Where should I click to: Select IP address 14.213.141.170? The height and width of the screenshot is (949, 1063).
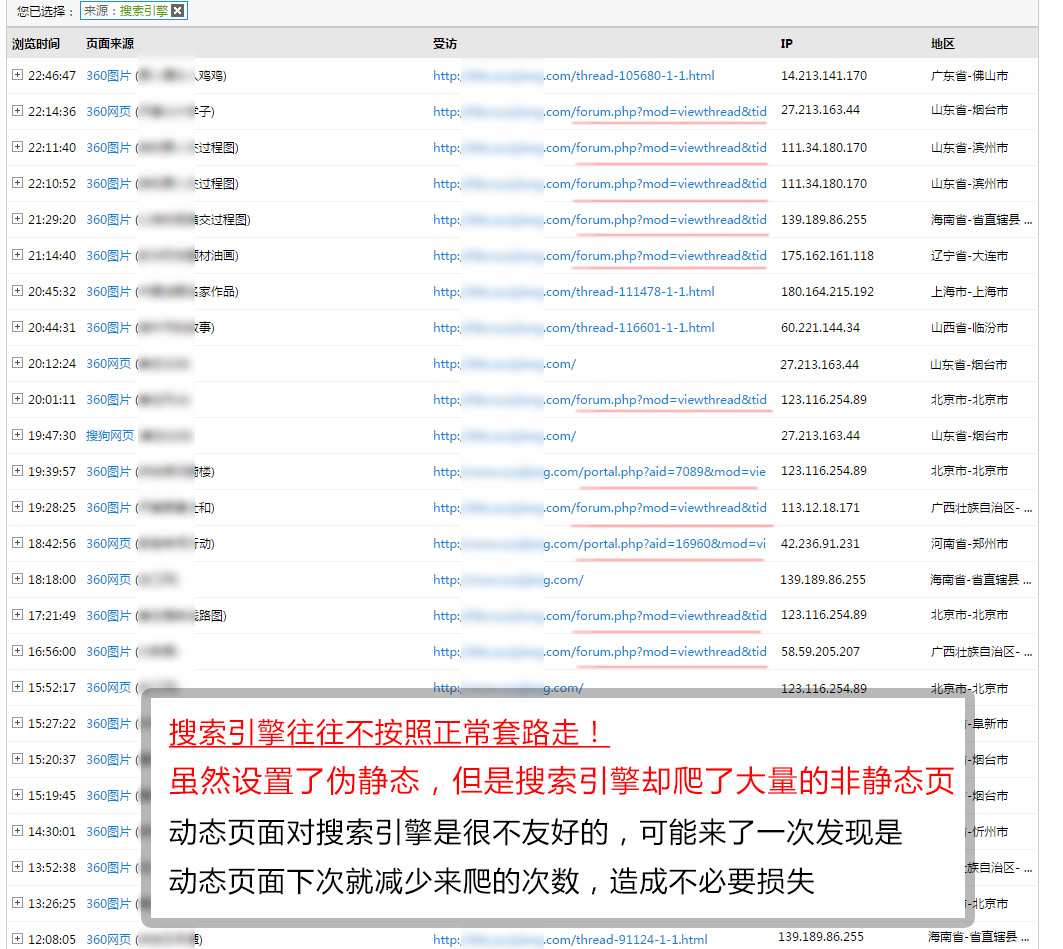pos(824,75)
